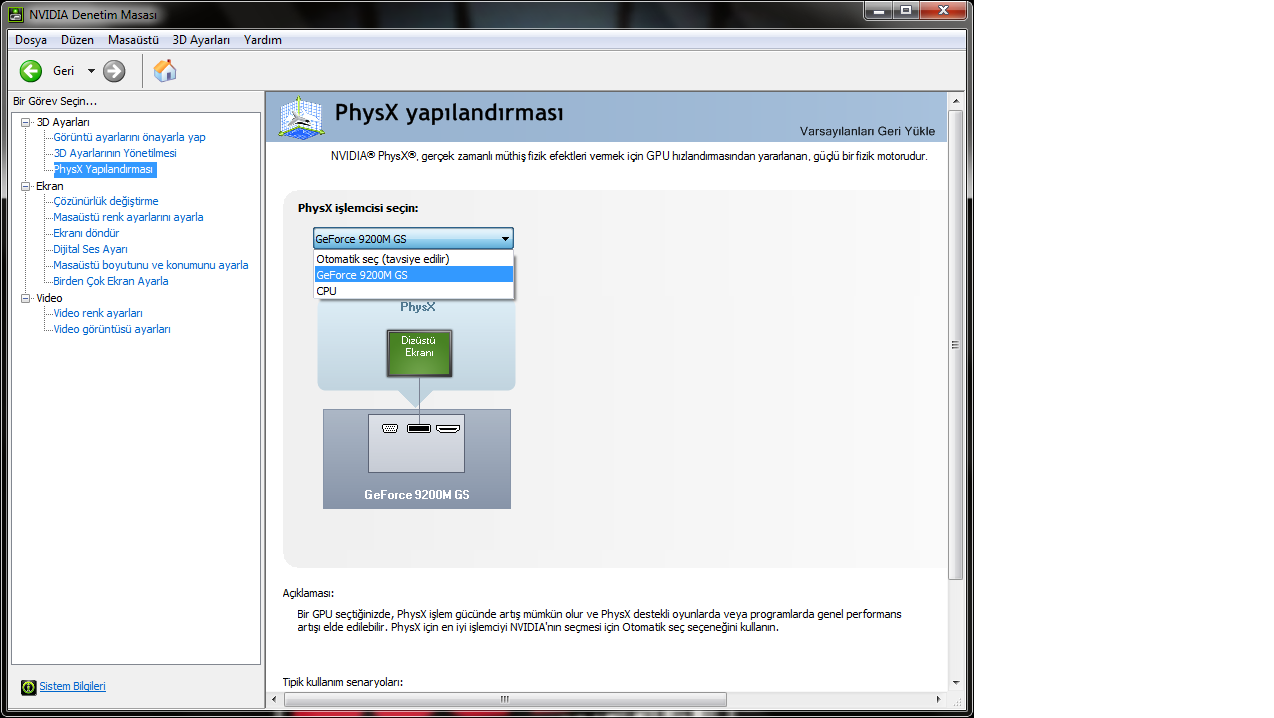Click the Forward arrow icon
Screen dimensions: 1274x718
coord(114,71)
